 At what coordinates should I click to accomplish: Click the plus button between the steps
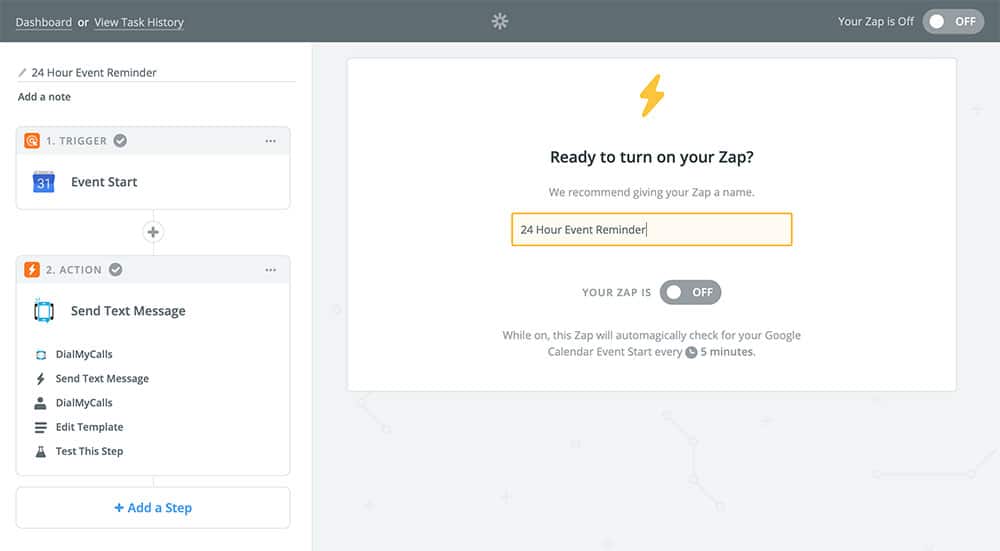click(x=153, y=232)
